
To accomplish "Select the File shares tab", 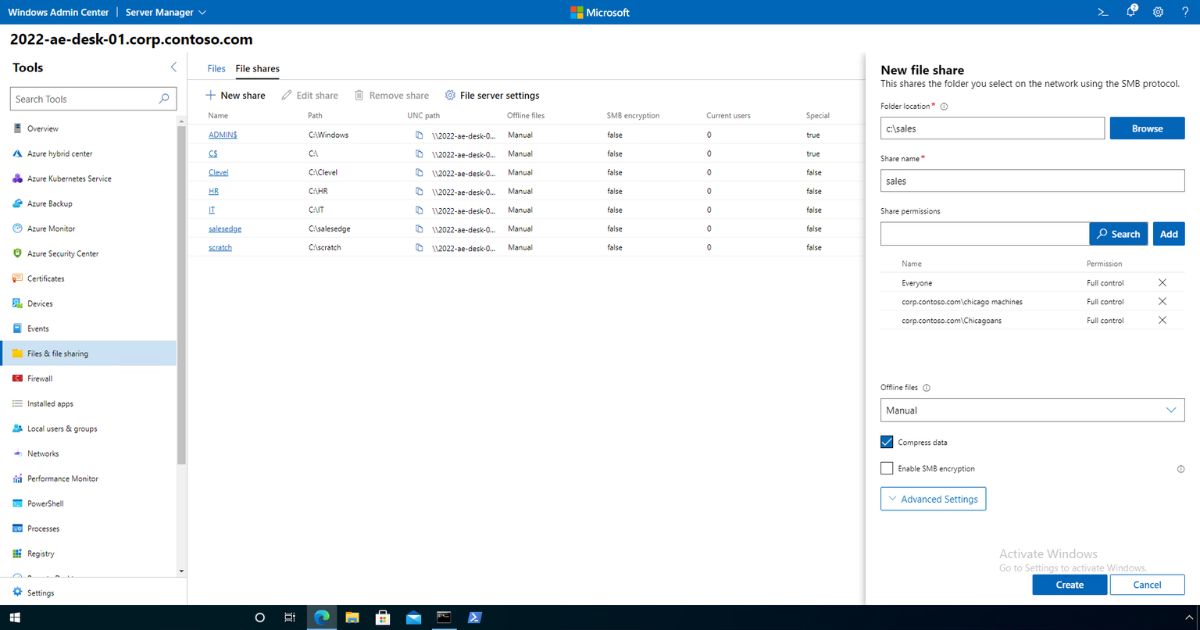I will pyautogui.click(x=257, y=69).
